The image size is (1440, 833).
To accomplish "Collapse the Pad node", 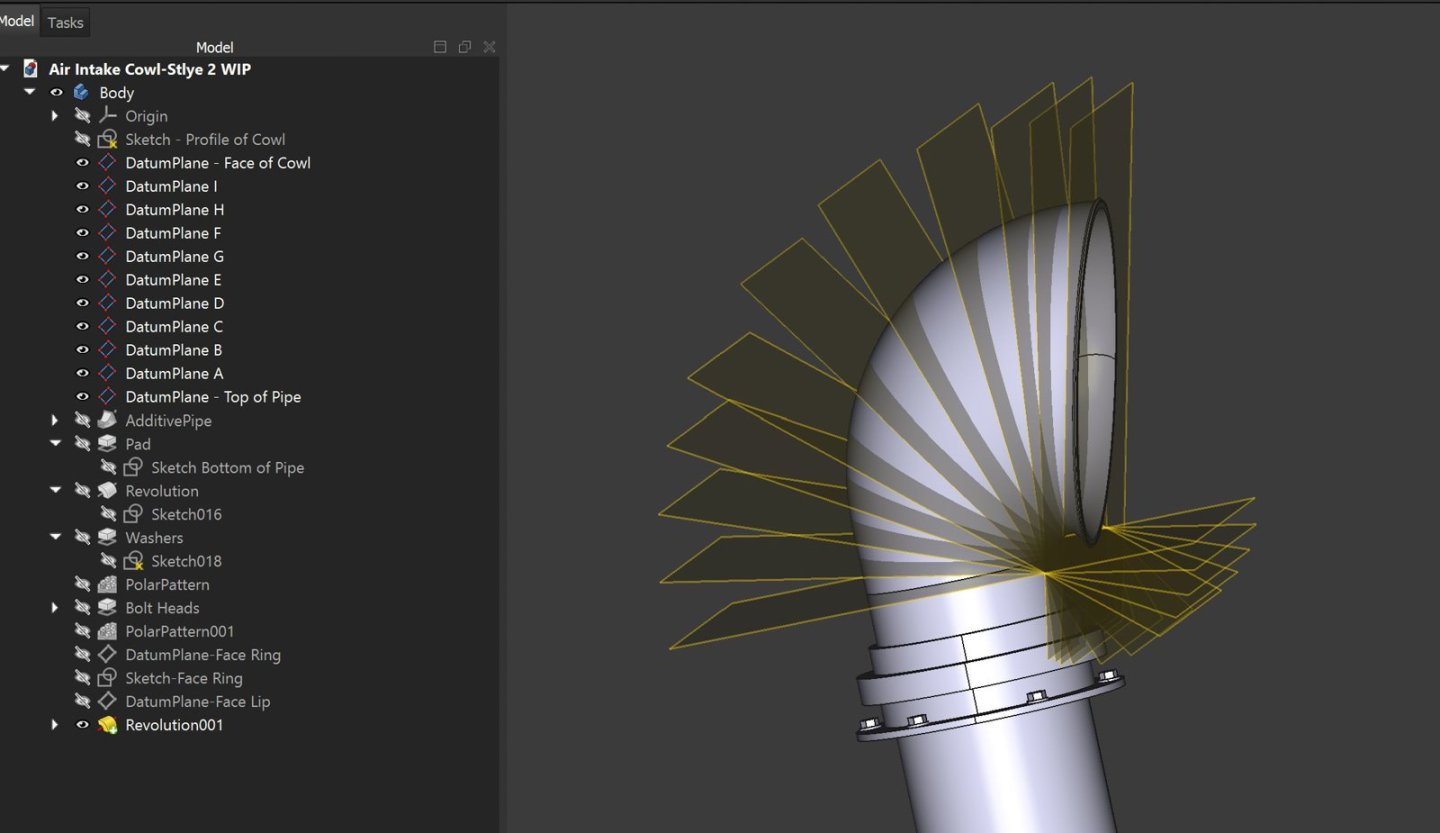I will (56, 443).
